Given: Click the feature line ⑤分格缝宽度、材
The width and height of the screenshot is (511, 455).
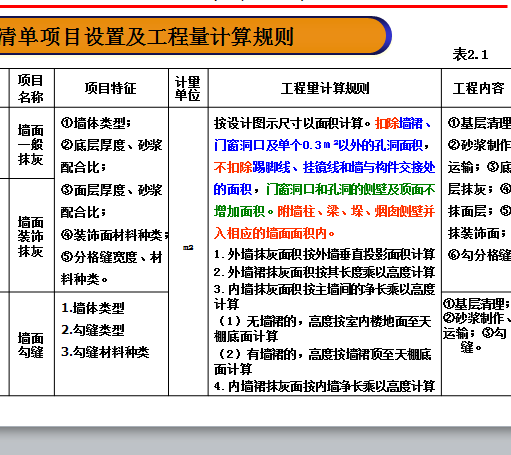Looking at the screenshot, I should (112, 257).
